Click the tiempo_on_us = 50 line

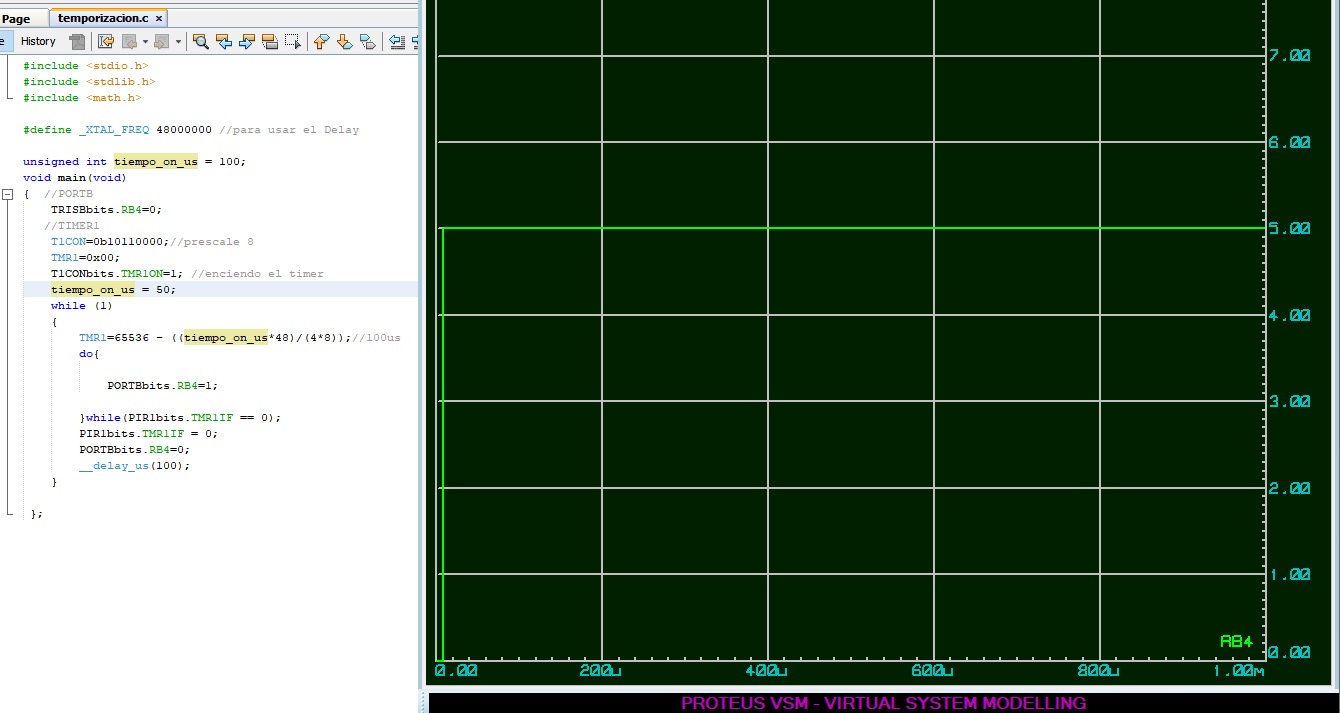pos(113,290)
